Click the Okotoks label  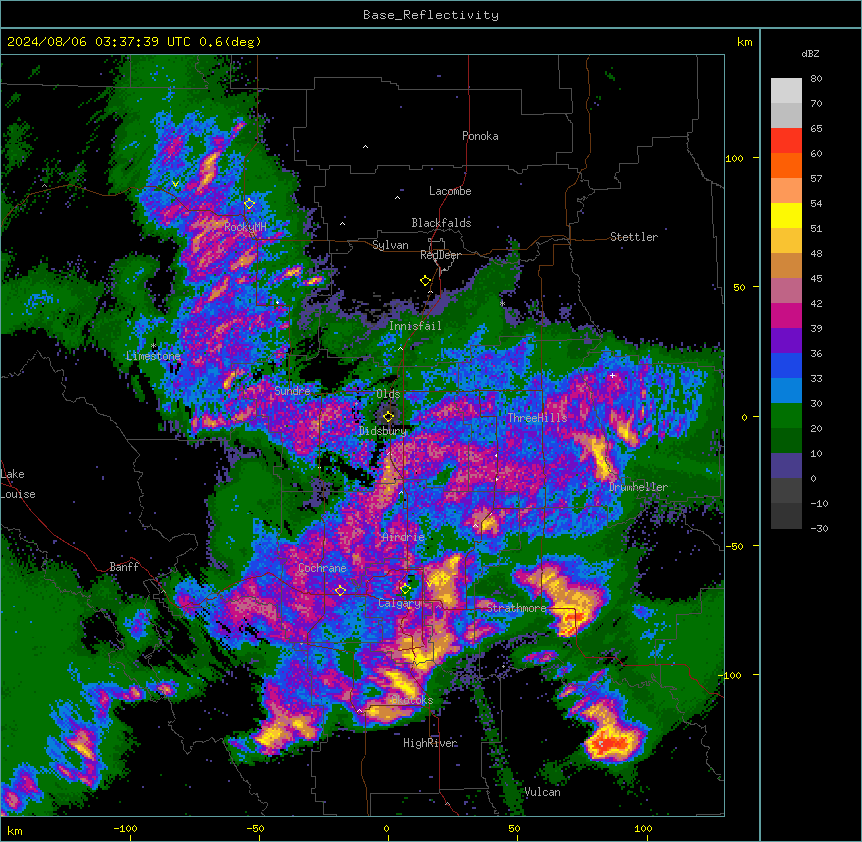(x=412, y=700)
